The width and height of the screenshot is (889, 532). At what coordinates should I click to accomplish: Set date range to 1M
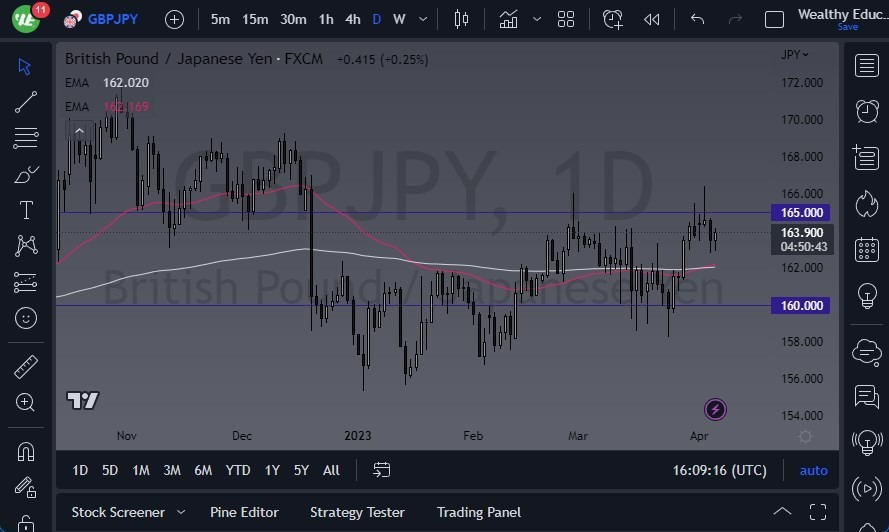click(x=141, y=470)
